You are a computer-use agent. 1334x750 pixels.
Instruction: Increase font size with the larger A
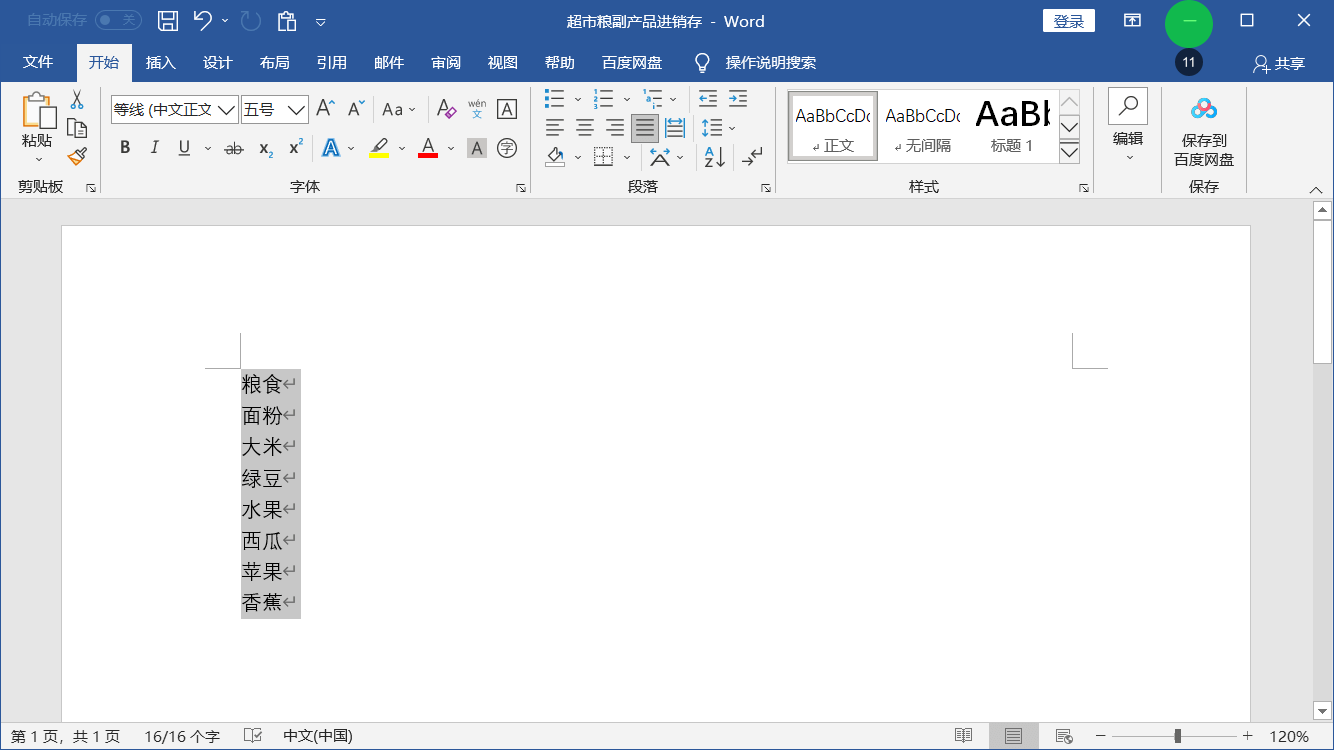[x=325, y=109]
